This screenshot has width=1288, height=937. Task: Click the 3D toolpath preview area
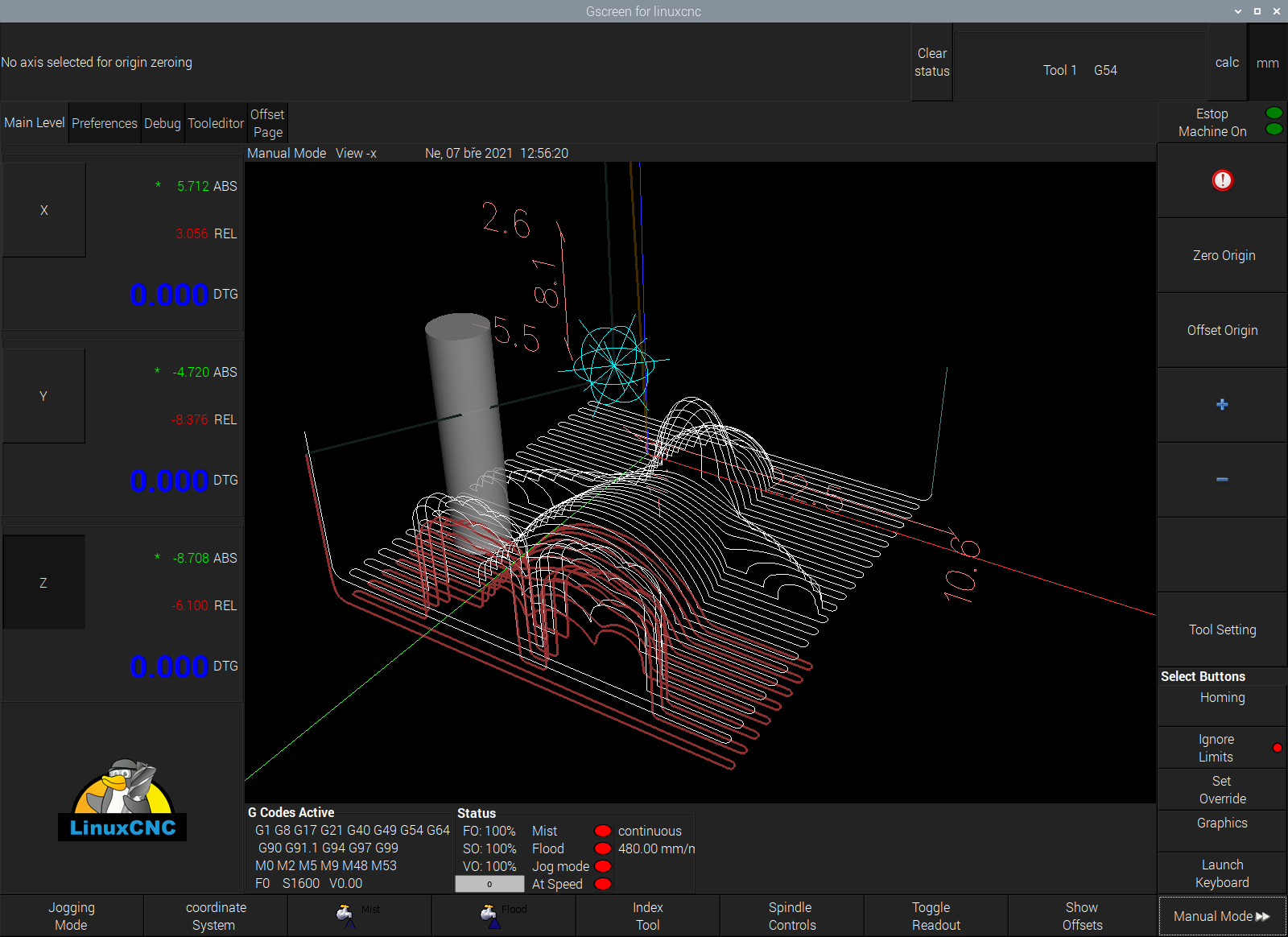(700, 483)
